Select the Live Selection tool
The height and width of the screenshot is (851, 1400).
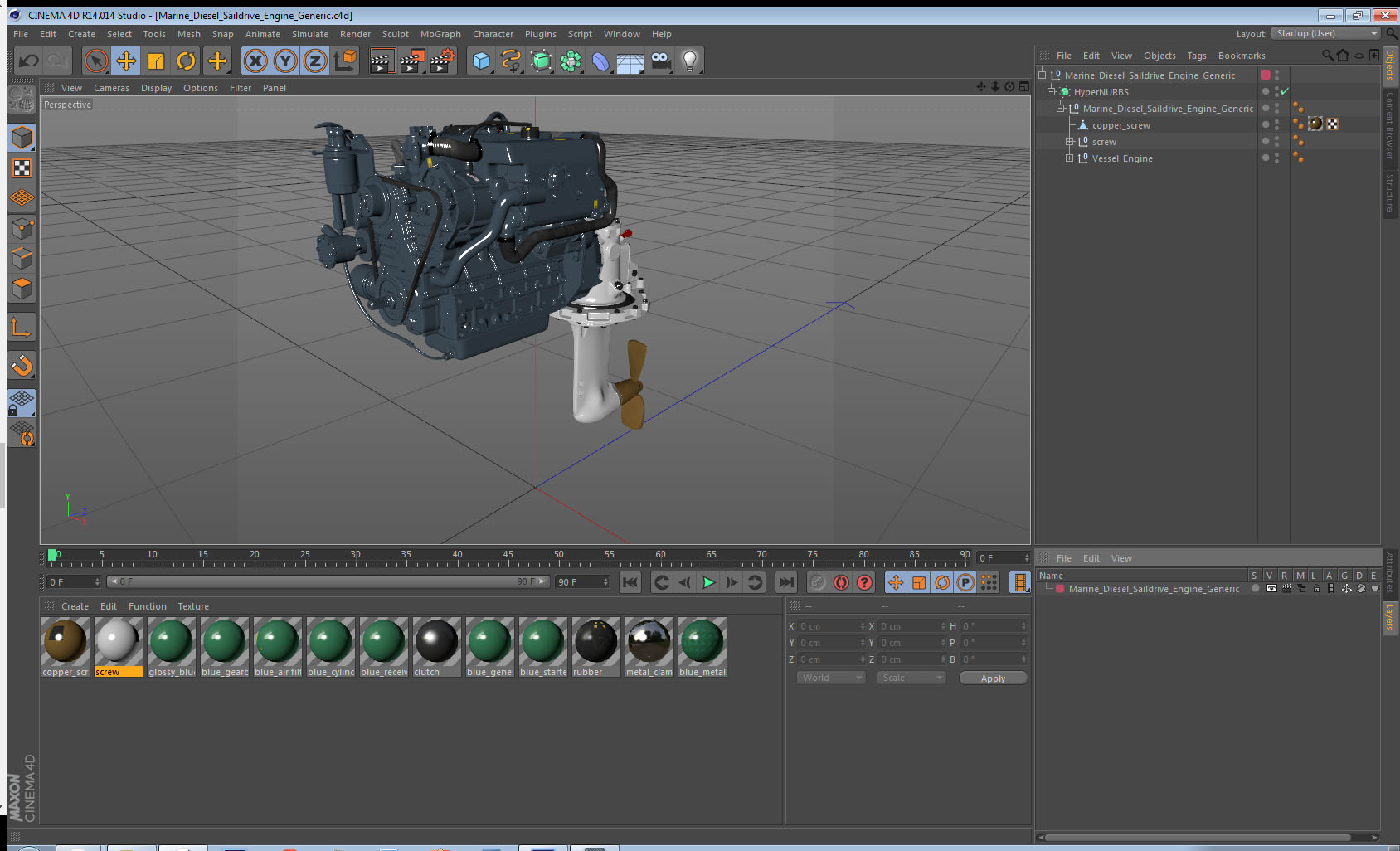coord(96,61)
